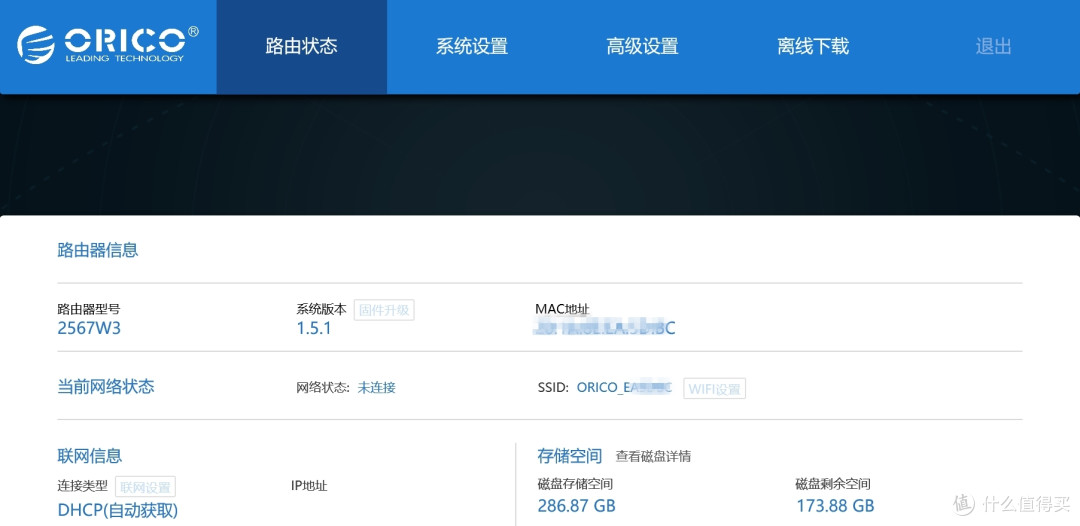Open the 高级设置 tab

tap(642, 47)
